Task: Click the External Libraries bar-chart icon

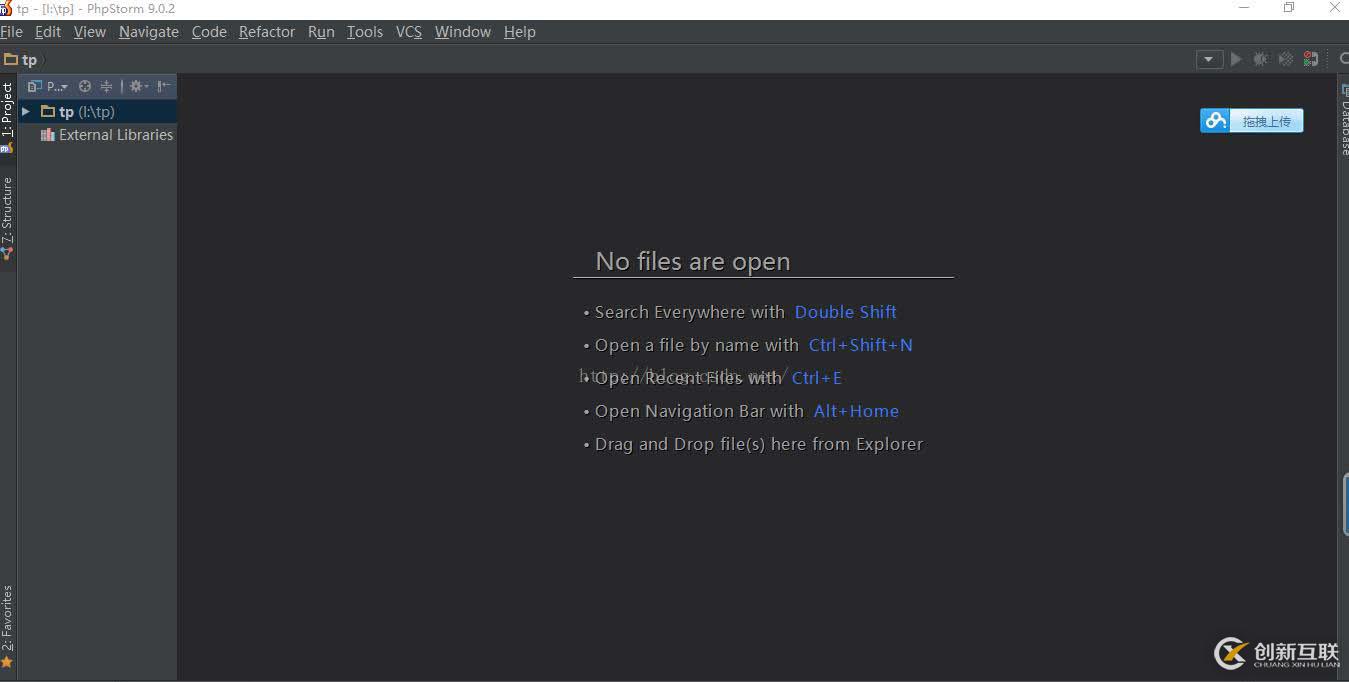Action: click(x=47, y=135)
